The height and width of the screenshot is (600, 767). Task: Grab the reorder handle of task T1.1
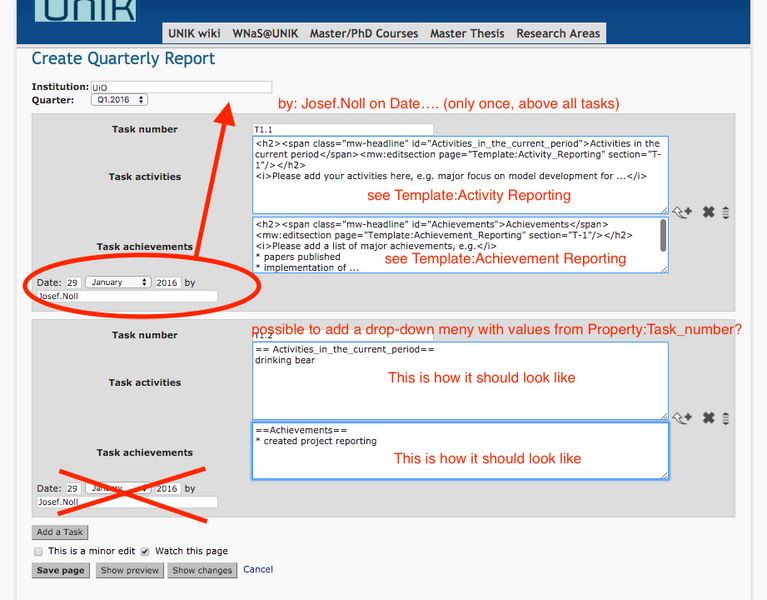point(725,213)
